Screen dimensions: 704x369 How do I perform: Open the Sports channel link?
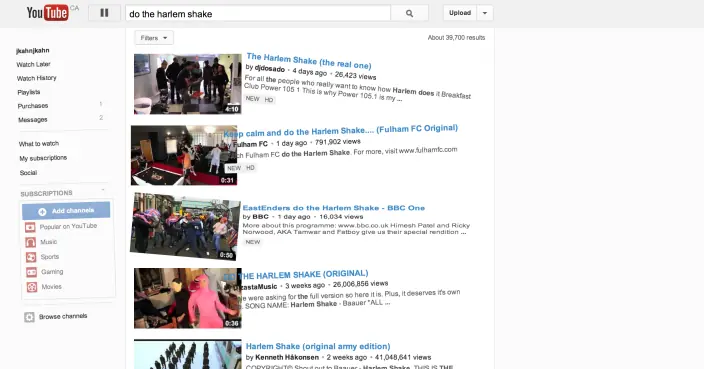tap(50, 257)
